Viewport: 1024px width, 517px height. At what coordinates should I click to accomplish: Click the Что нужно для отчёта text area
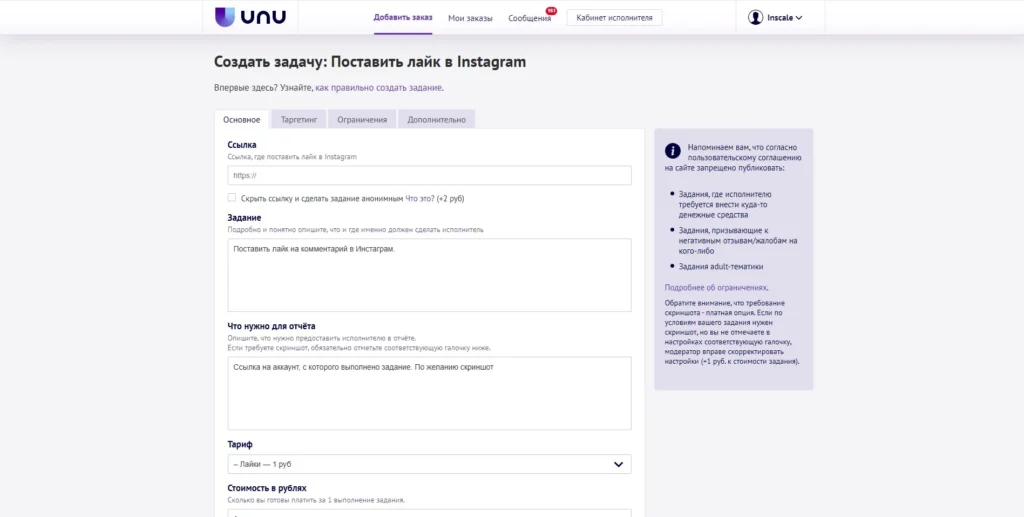(x=429, y=393)
